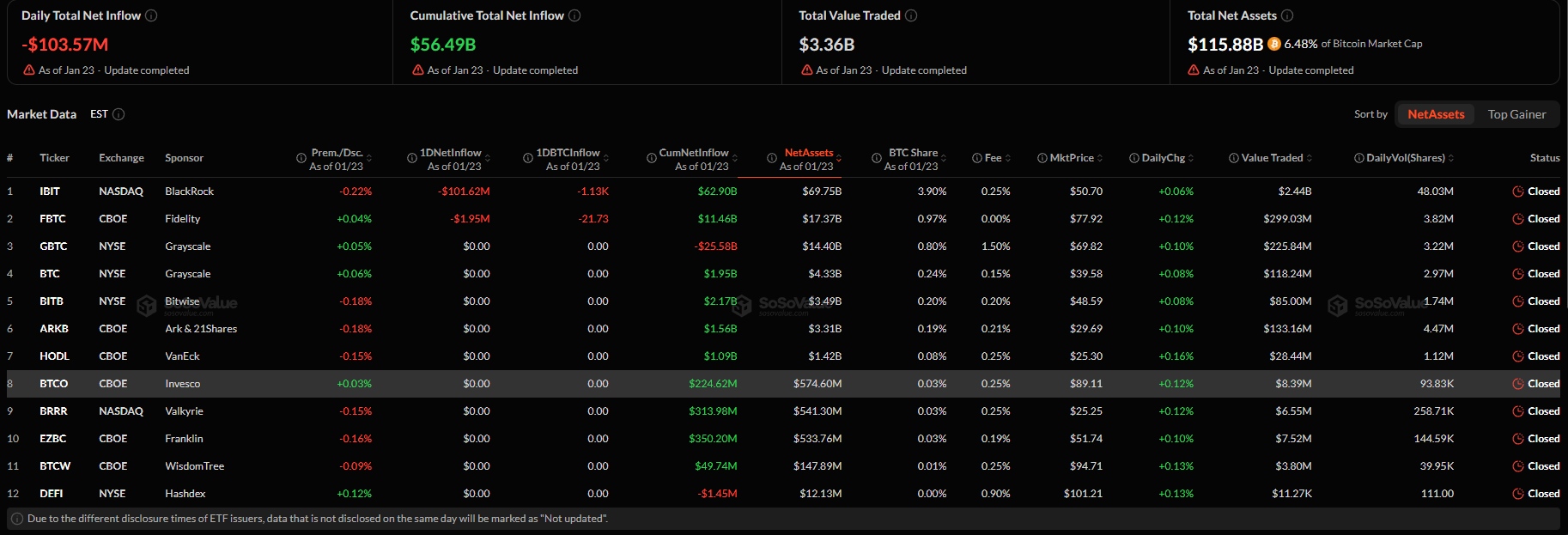
Task: Sort by CumNetInflow column arrows
Action: (735, 158)
